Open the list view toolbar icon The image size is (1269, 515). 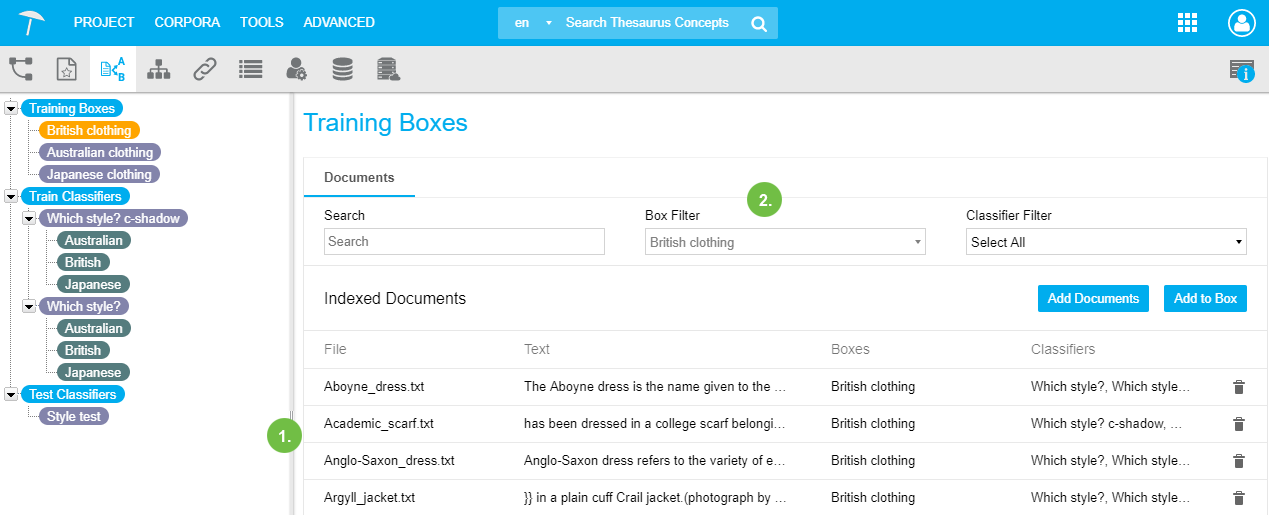click(250, 68)
